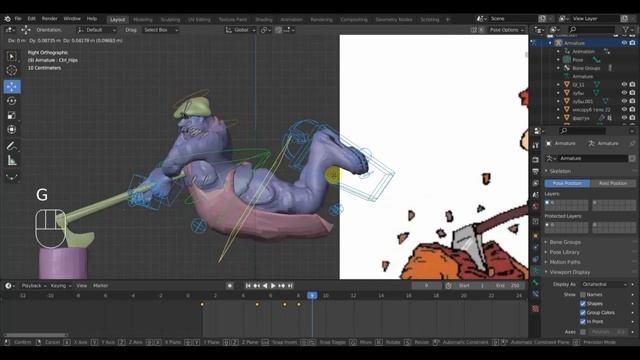This screenshot has width=640, height=360.
Task: Open the Bone Constraints properties tab icon
Action: point(536,294)
